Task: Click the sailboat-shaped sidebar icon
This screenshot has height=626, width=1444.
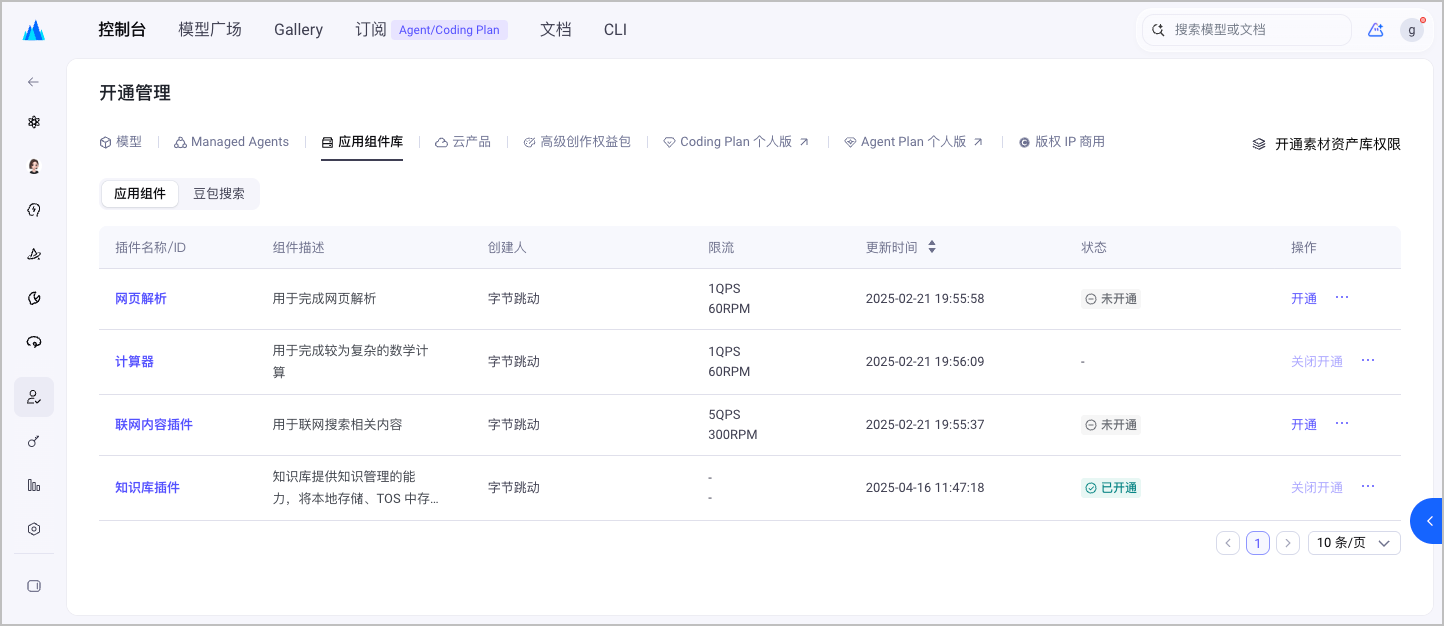Action: (34, 254)
